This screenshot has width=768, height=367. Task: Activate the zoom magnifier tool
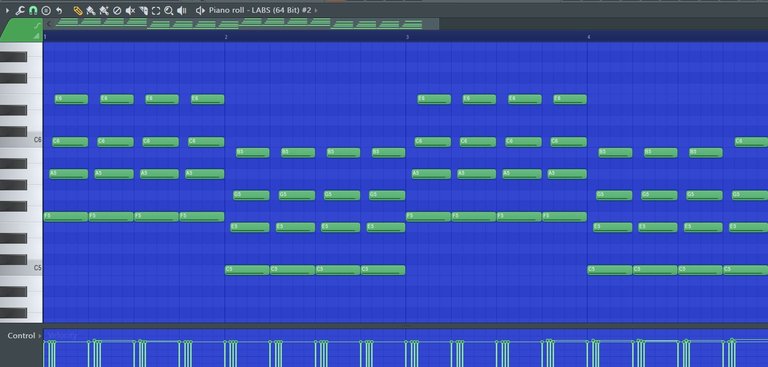[x=168, y=10]
